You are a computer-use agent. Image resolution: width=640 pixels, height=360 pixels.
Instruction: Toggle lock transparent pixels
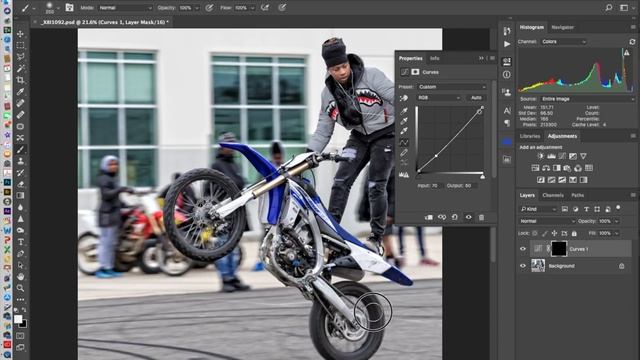click(535, 233)
